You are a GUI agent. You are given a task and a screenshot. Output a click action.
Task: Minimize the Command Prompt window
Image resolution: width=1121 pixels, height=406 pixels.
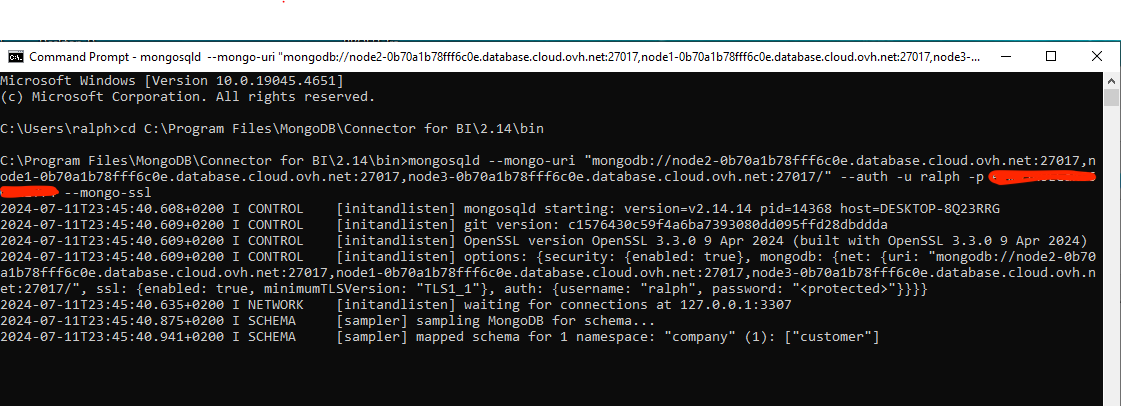[x=1003, y=56]
